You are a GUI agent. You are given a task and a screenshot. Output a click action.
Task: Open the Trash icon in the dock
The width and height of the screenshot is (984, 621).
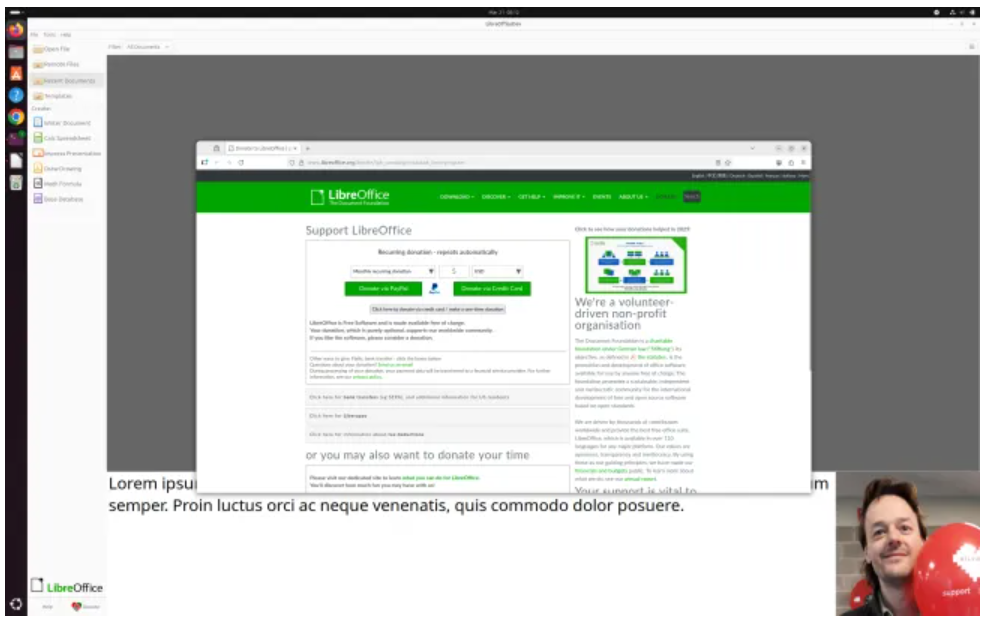click(16, 183)
